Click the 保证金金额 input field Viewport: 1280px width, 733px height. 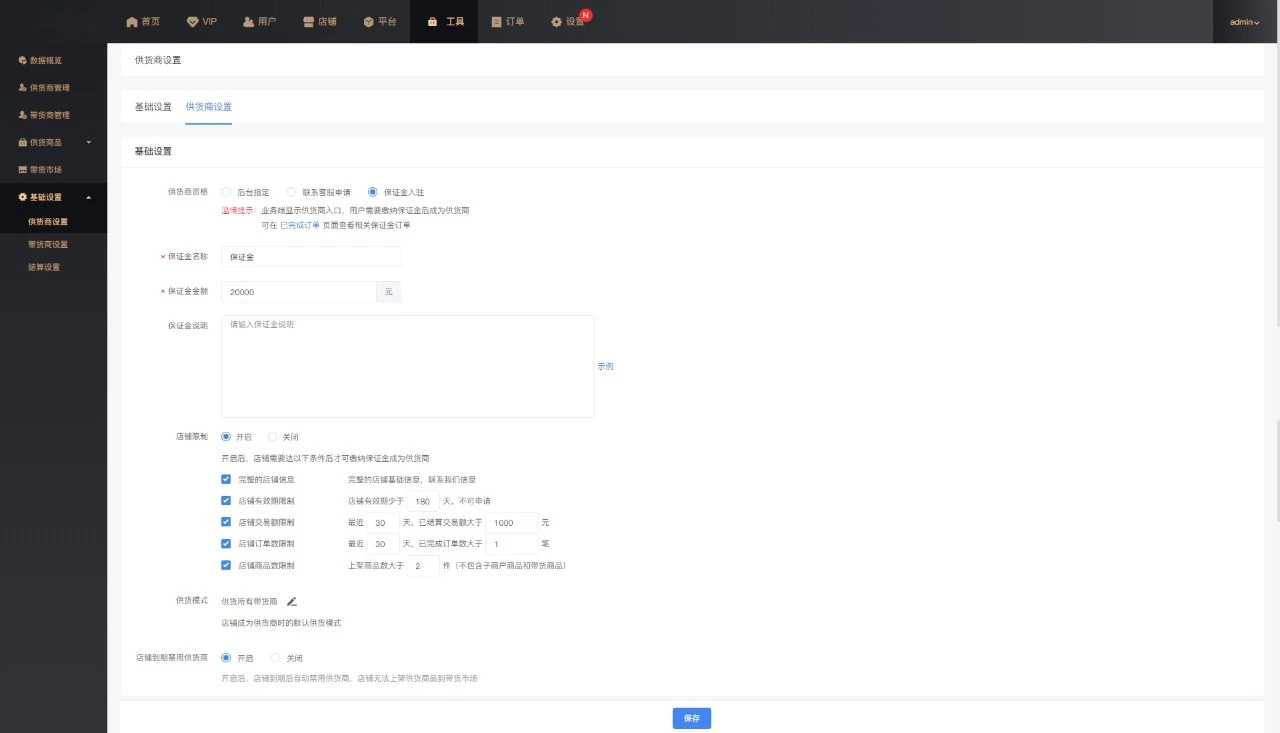(298, 292)
